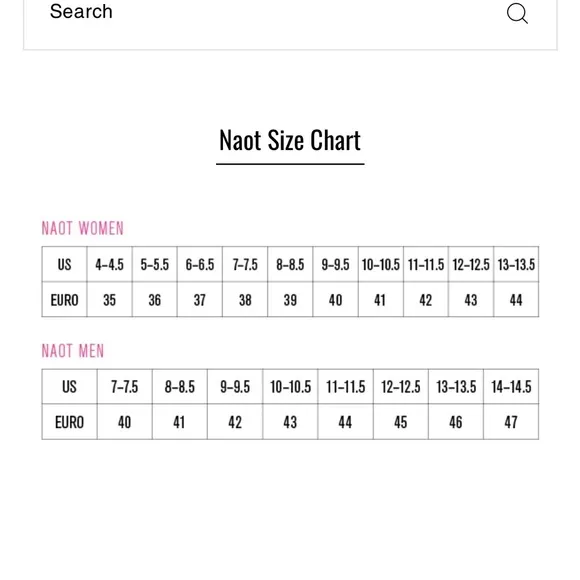Select the EURO 35 cell
The image size is (580, 580).
pyautogui.click(x=109, y=300)
